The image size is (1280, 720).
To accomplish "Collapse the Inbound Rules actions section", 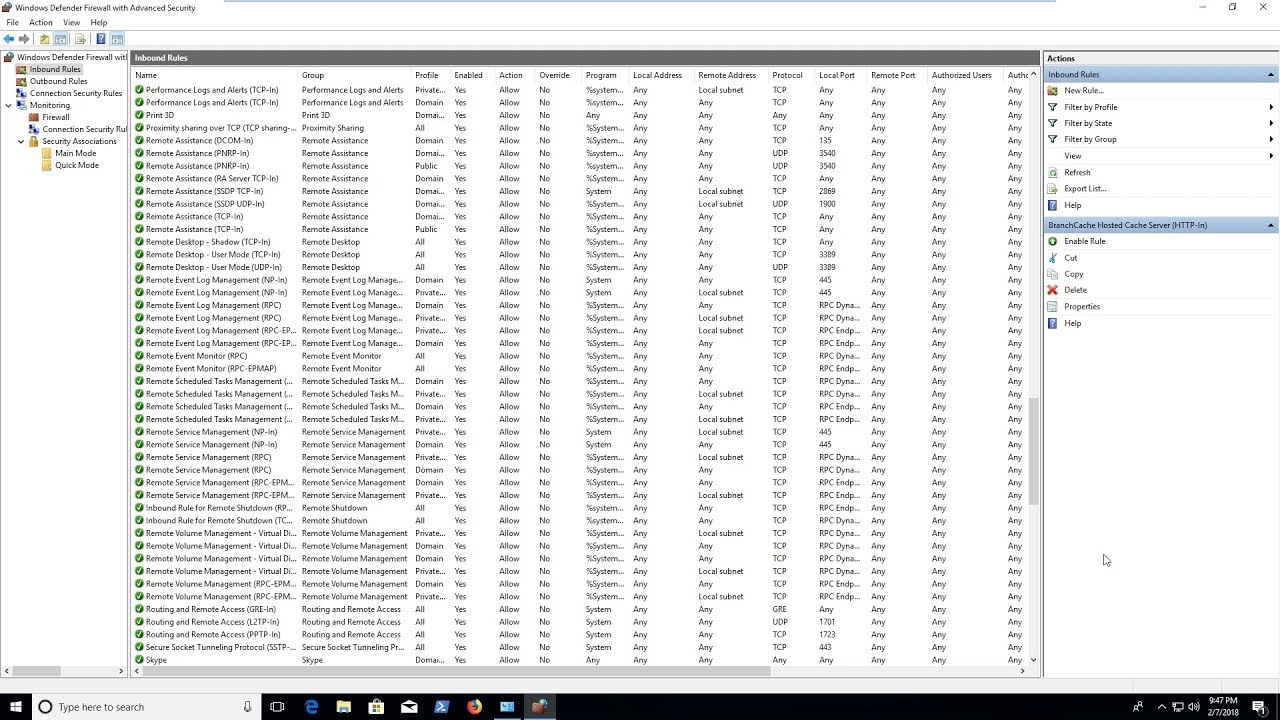I will coord(1271,75).
